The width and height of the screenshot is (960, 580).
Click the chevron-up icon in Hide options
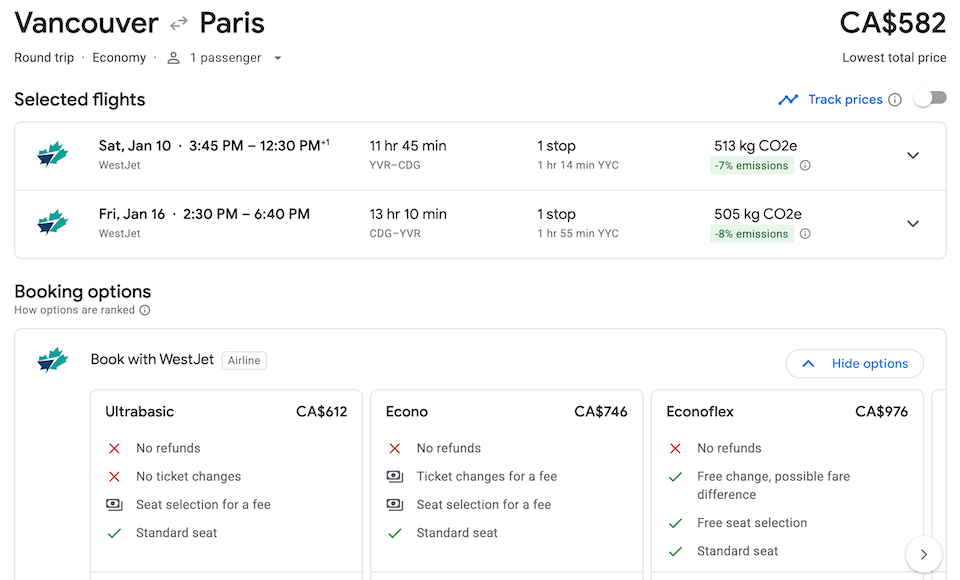pyautogui.click(x=808, y=364)
